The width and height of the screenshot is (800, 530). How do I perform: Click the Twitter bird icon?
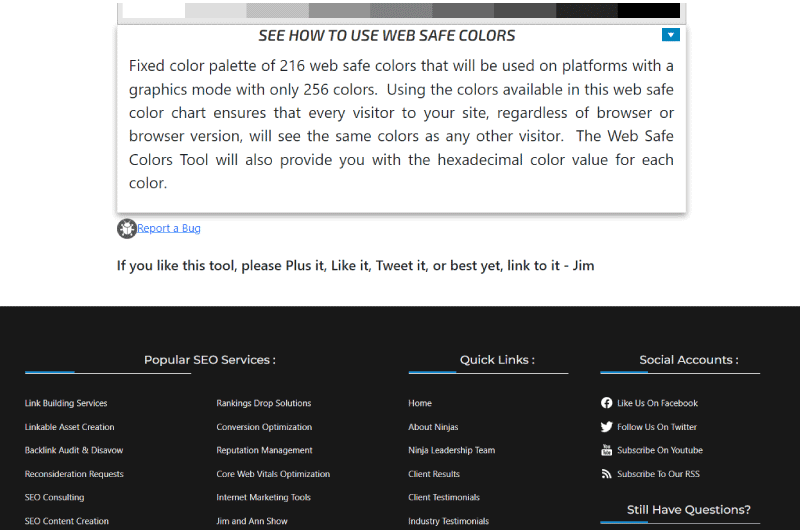pos(606,427)
